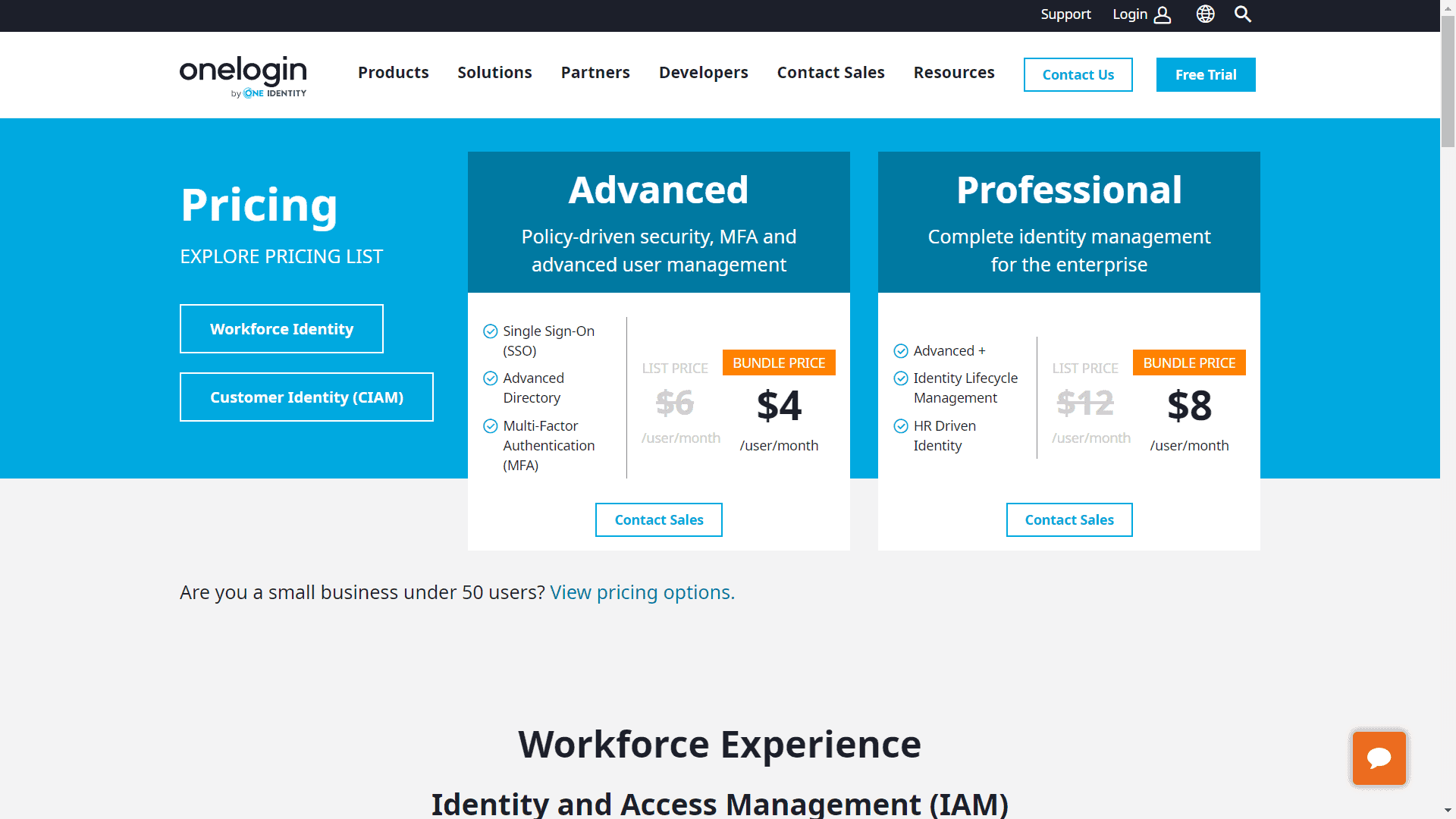Toggle the Workforce Identity pricing view
This screenshot has height=819, width=1456.
(281, 328)
